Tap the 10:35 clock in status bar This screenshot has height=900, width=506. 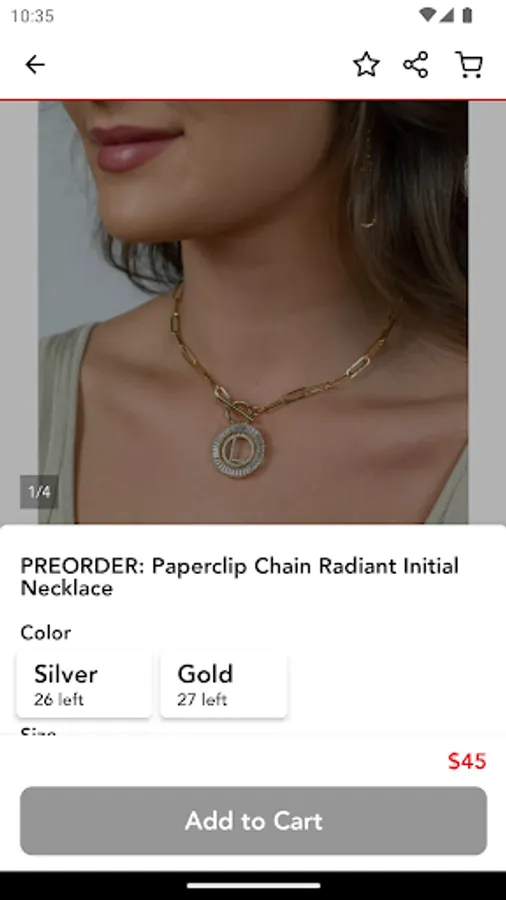point(32,15)
